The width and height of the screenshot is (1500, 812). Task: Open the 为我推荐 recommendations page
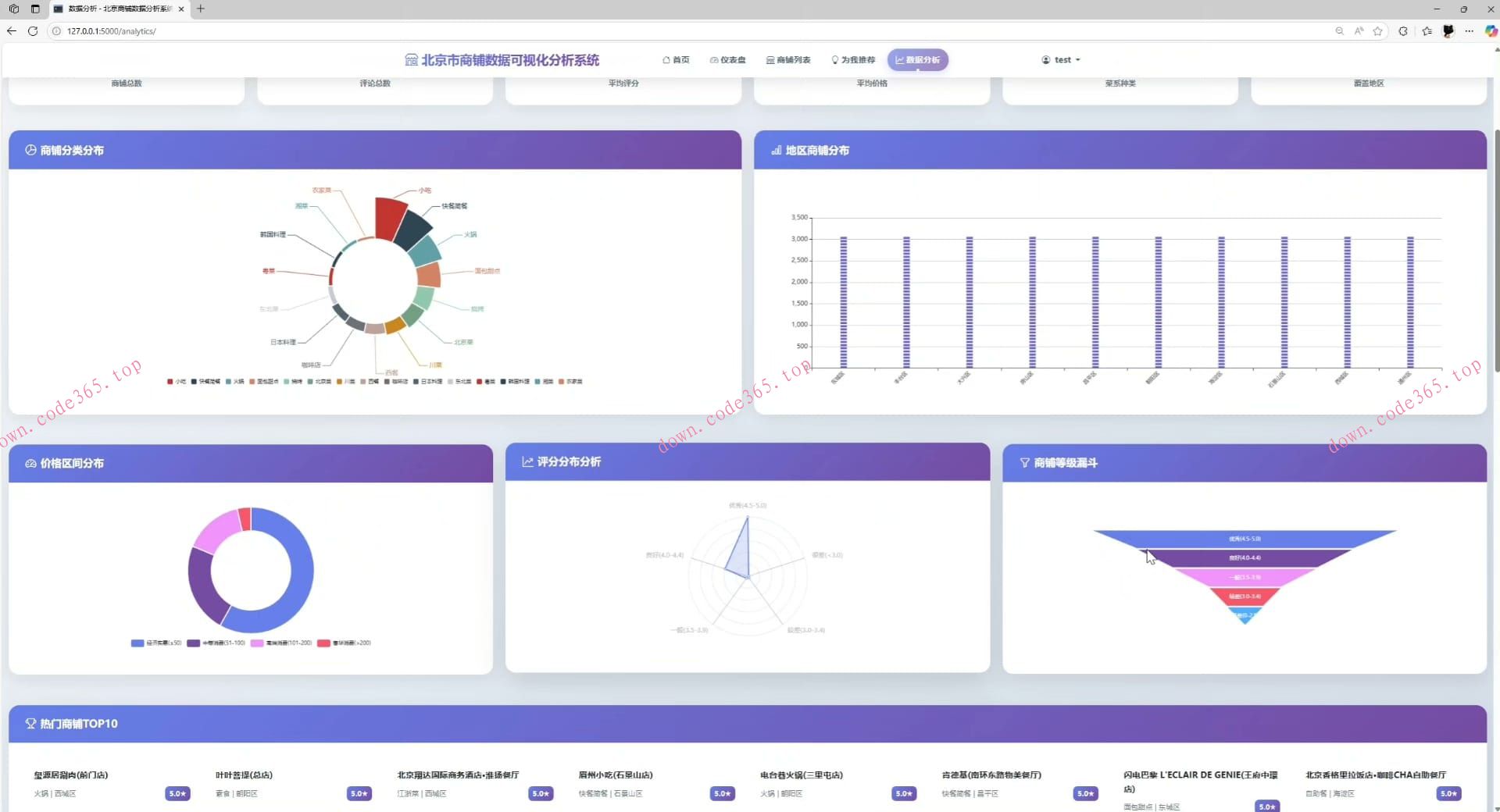[x=853, y=60]
